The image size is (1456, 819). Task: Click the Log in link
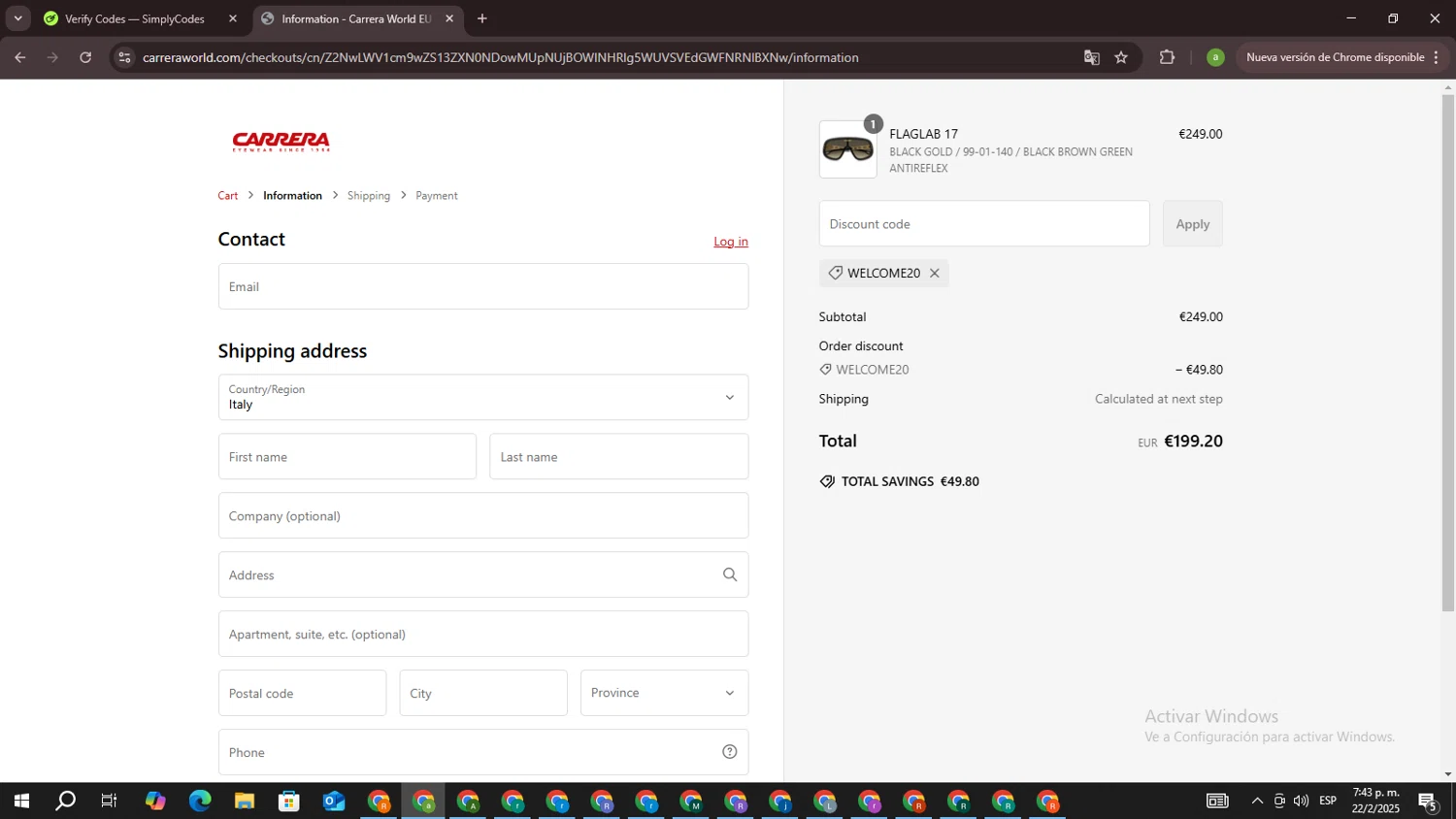(731, 242)
